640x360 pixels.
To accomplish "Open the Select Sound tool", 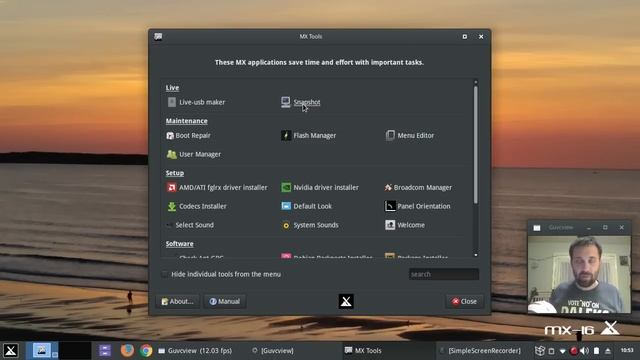I will click(x=190, y=225).
